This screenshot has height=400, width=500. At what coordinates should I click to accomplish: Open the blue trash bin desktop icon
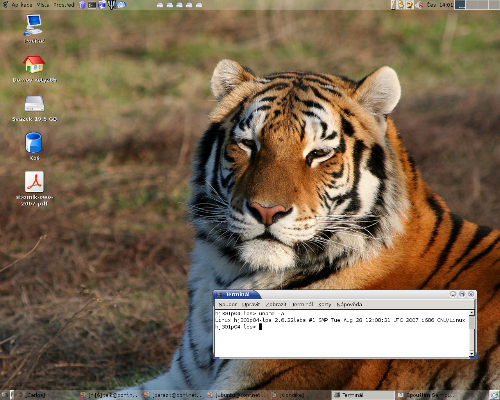click(x=34, y=146)
